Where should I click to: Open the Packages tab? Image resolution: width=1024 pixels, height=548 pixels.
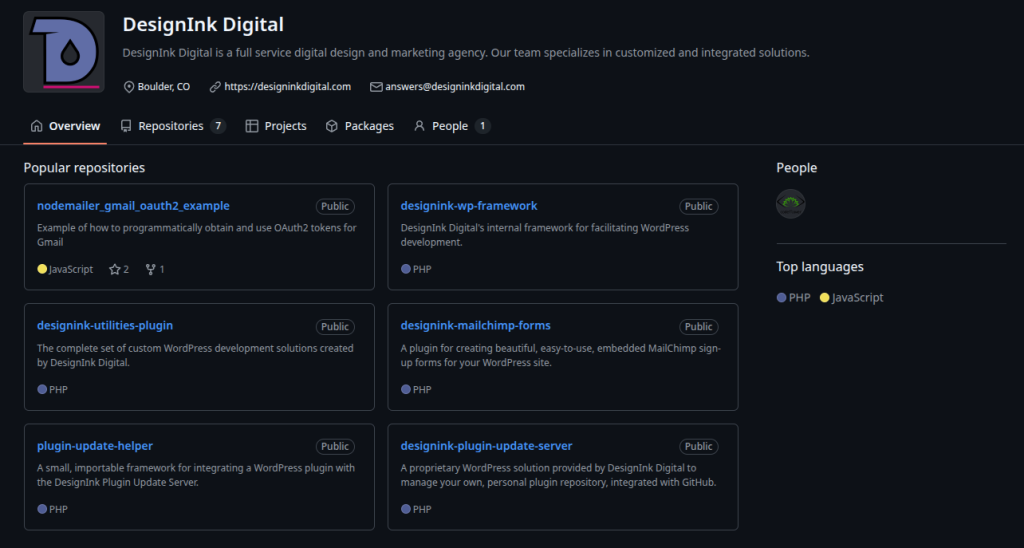(360, 126)
